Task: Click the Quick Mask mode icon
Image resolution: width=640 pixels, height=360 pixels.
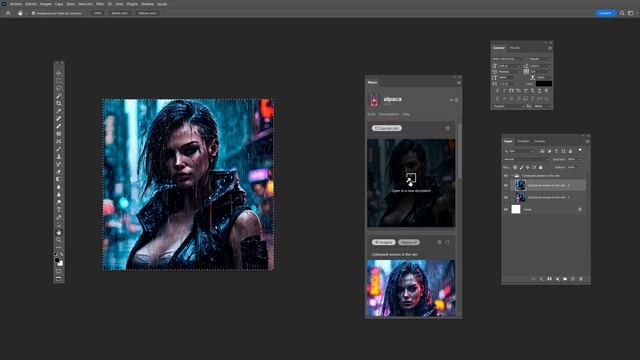Action: point(59,271)
